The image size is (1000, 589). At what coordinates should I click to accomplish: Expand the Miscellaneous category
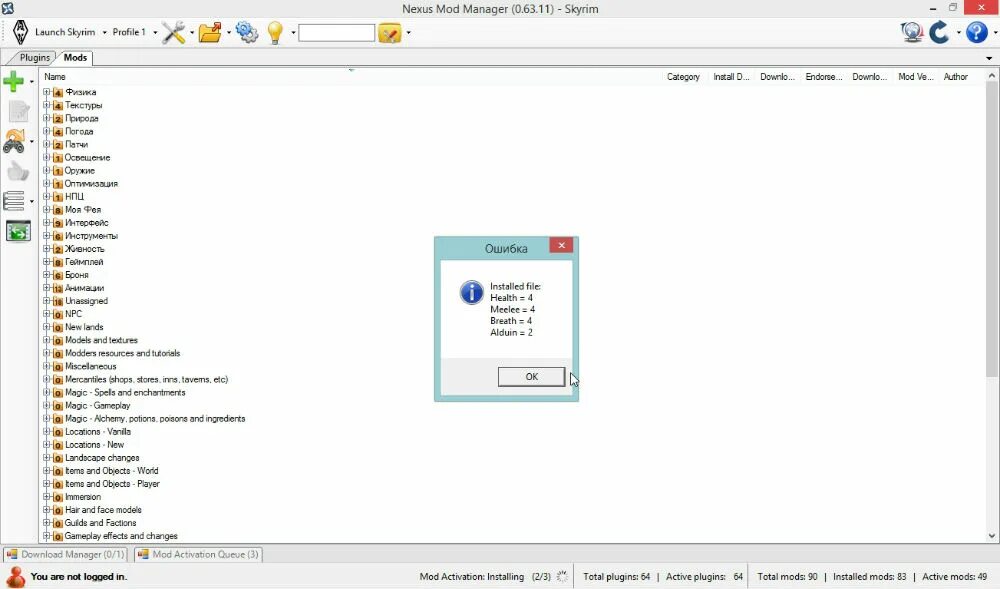pos(47,367)
